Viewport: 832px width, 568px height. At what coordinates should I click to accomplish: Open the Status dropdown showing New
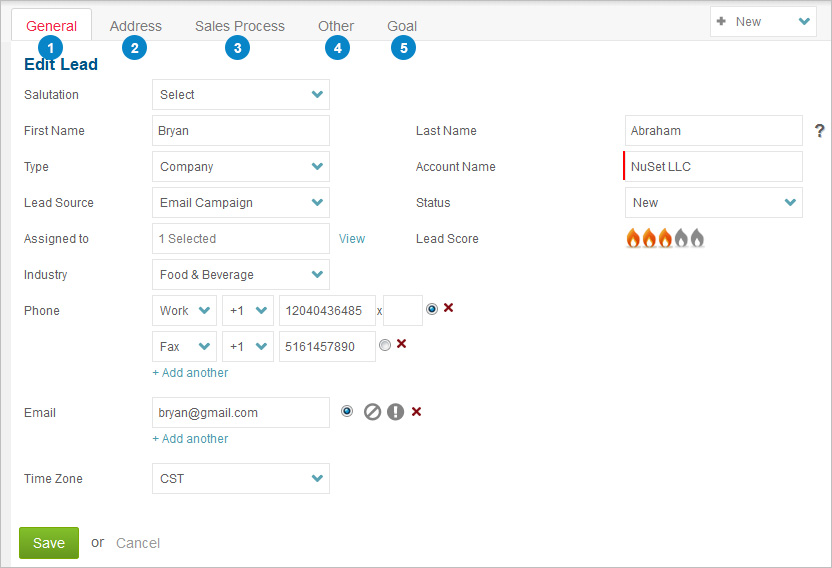714,203
